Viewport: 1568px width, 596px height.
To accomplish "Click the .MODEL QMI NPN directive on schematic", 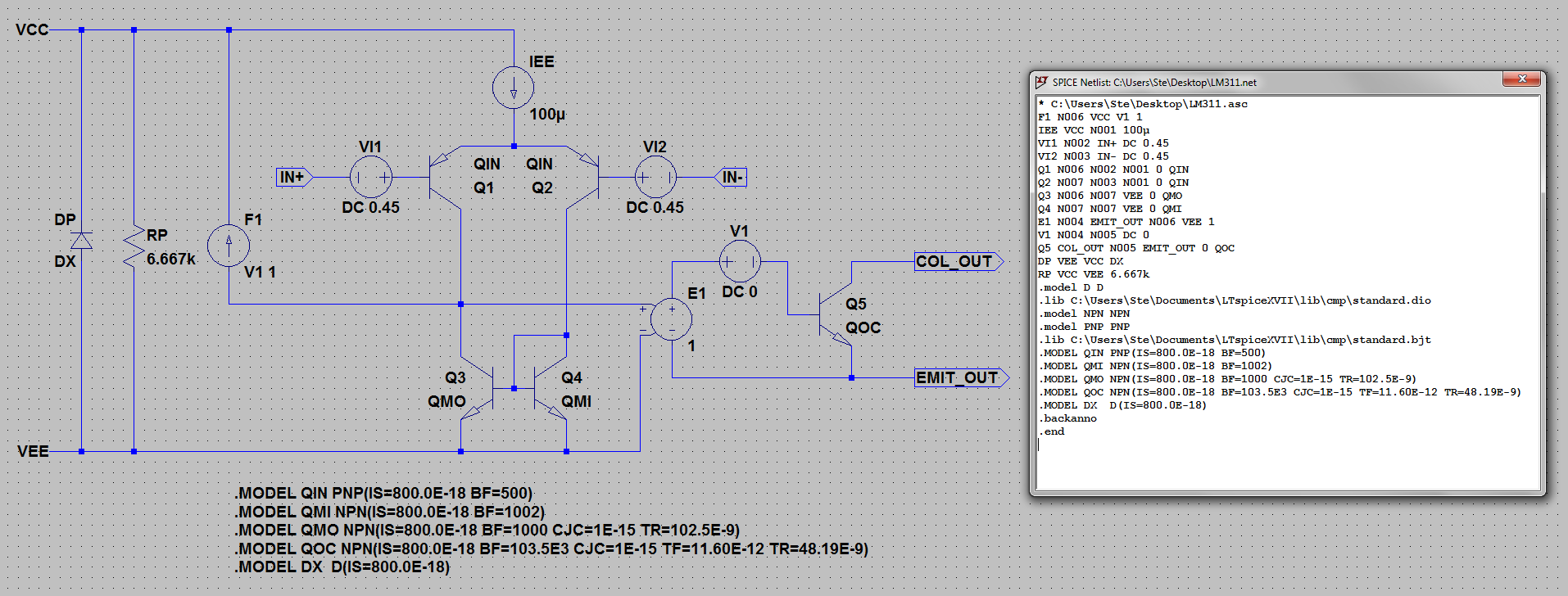I will tap(390, 512).
